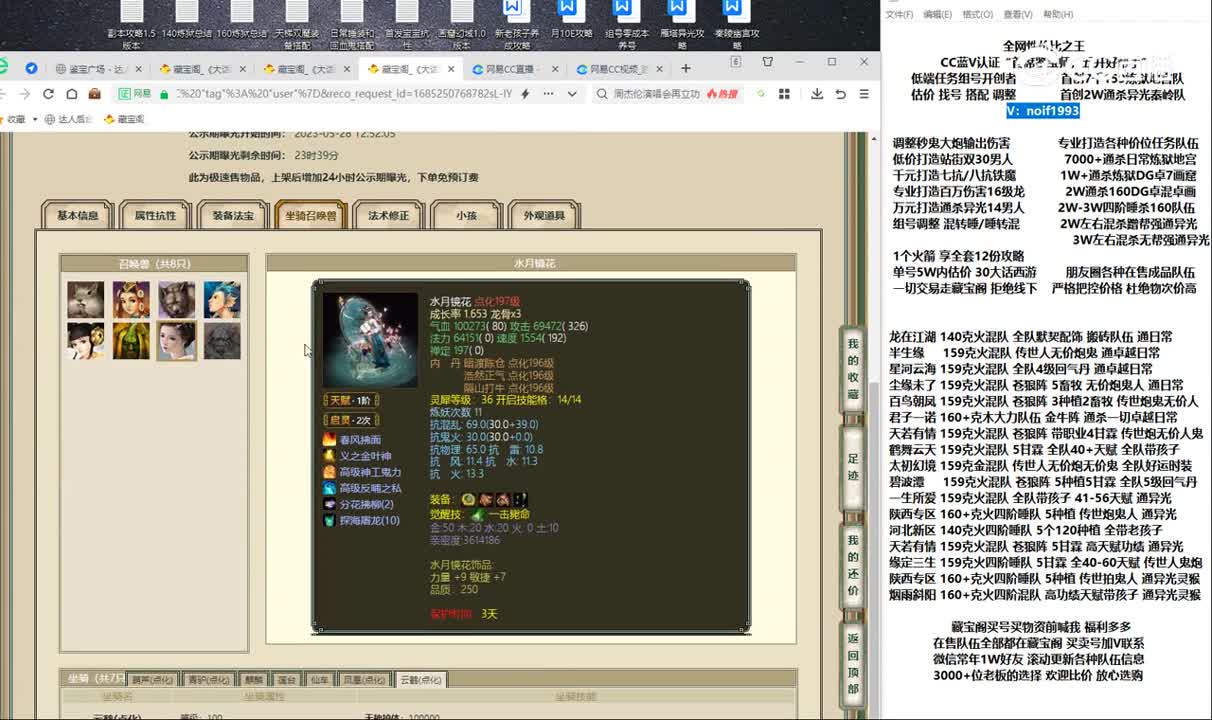
Task: Click the 高级反哺之私 skill icon
Action: [x=329, y=488]
